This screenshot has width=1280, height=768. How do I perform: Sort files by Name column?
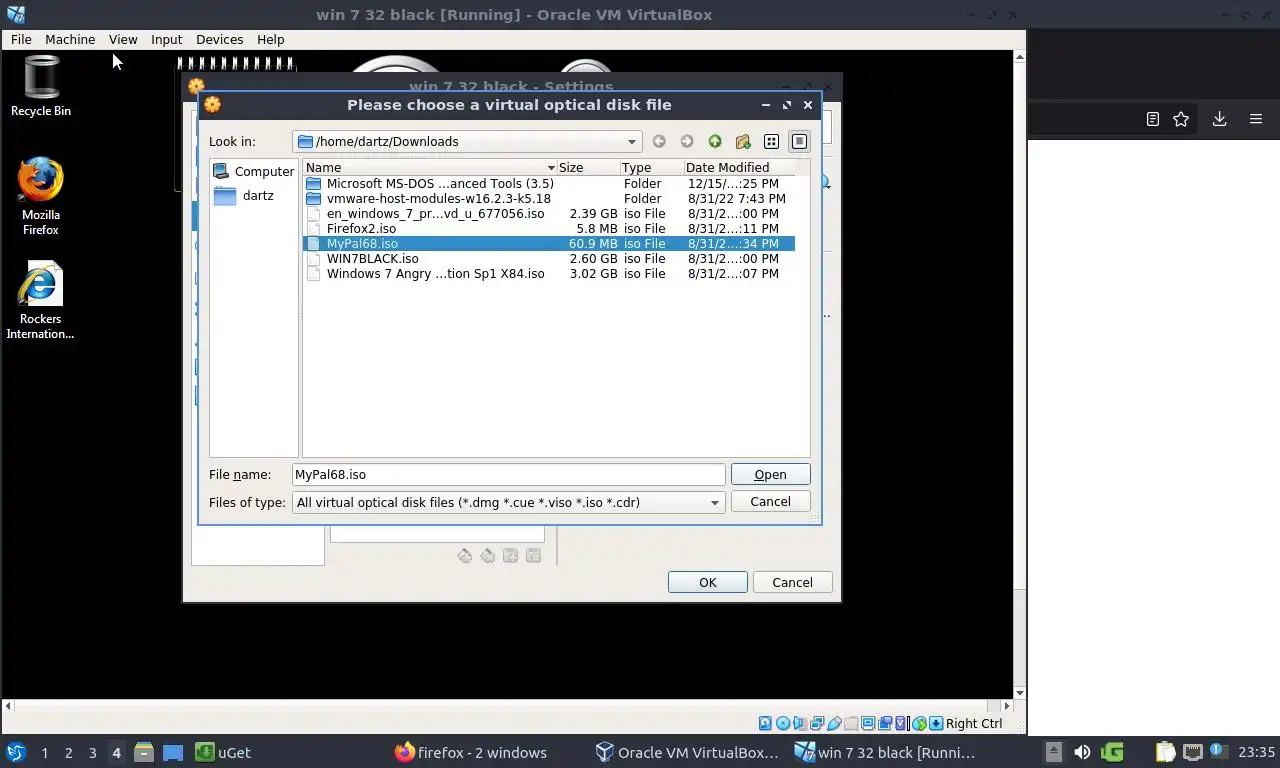[430, 167]
